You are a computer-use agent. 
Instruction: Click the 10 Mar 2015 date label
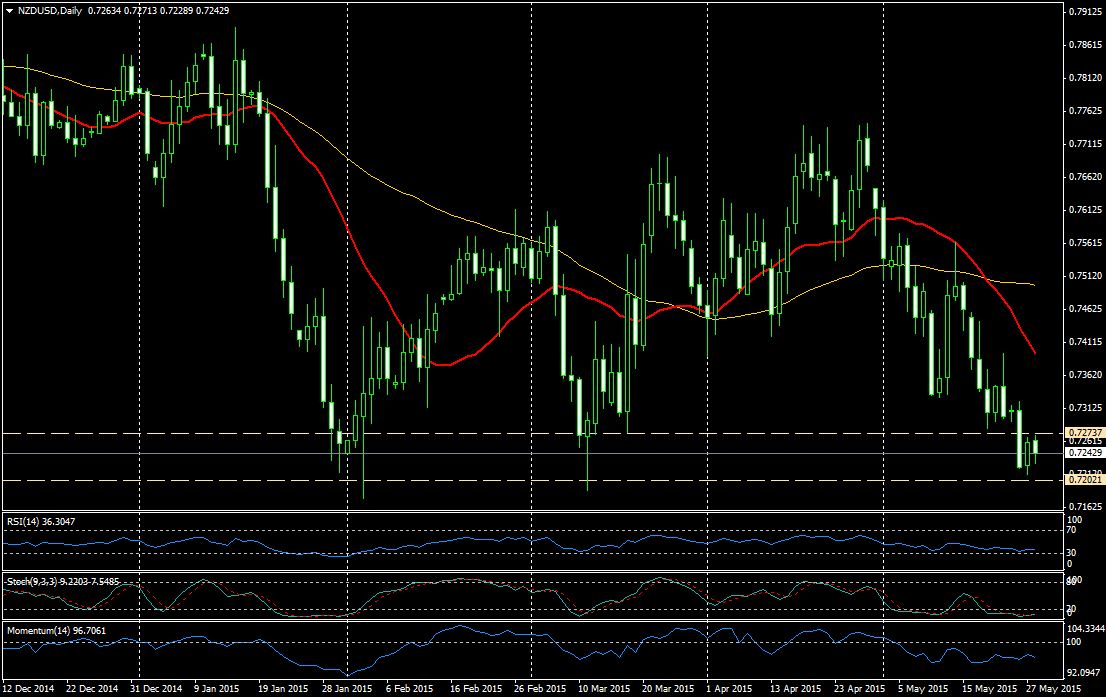pos(602,689)
